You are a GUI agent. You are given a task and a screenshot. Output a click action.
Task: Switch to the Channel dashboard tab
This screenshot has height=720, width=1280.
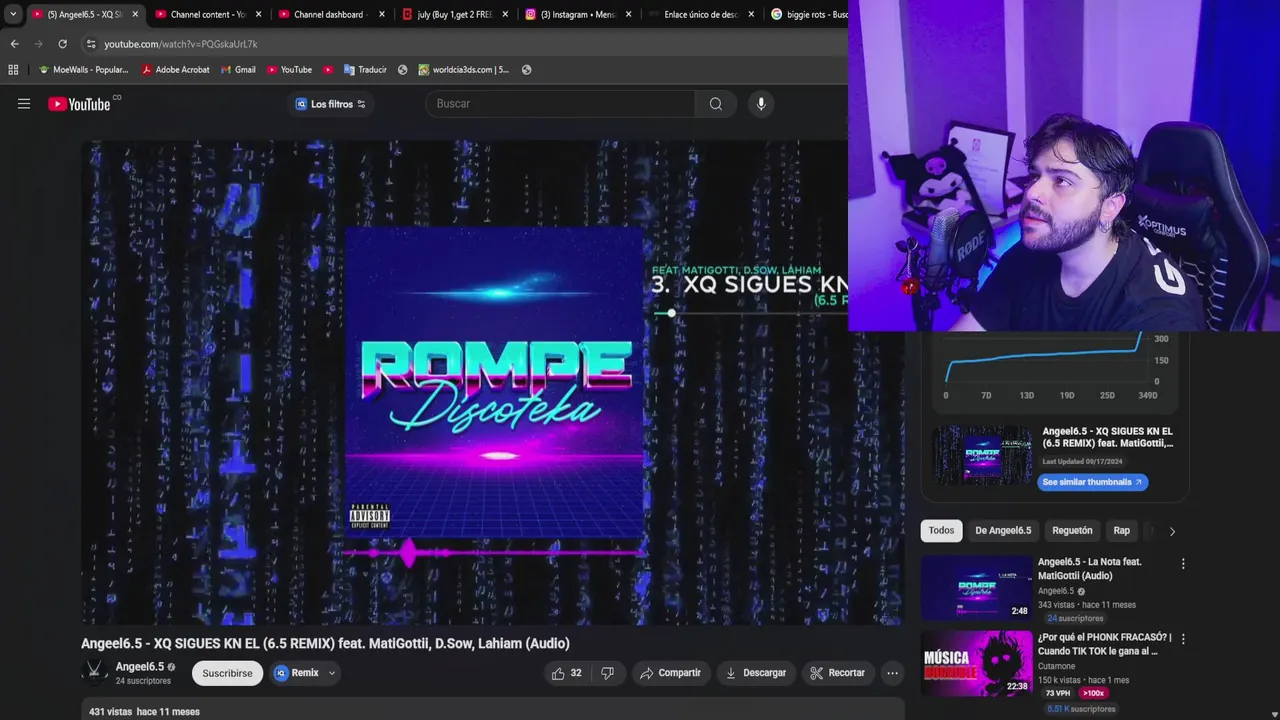pyautogui.click(x=324, y=15)
